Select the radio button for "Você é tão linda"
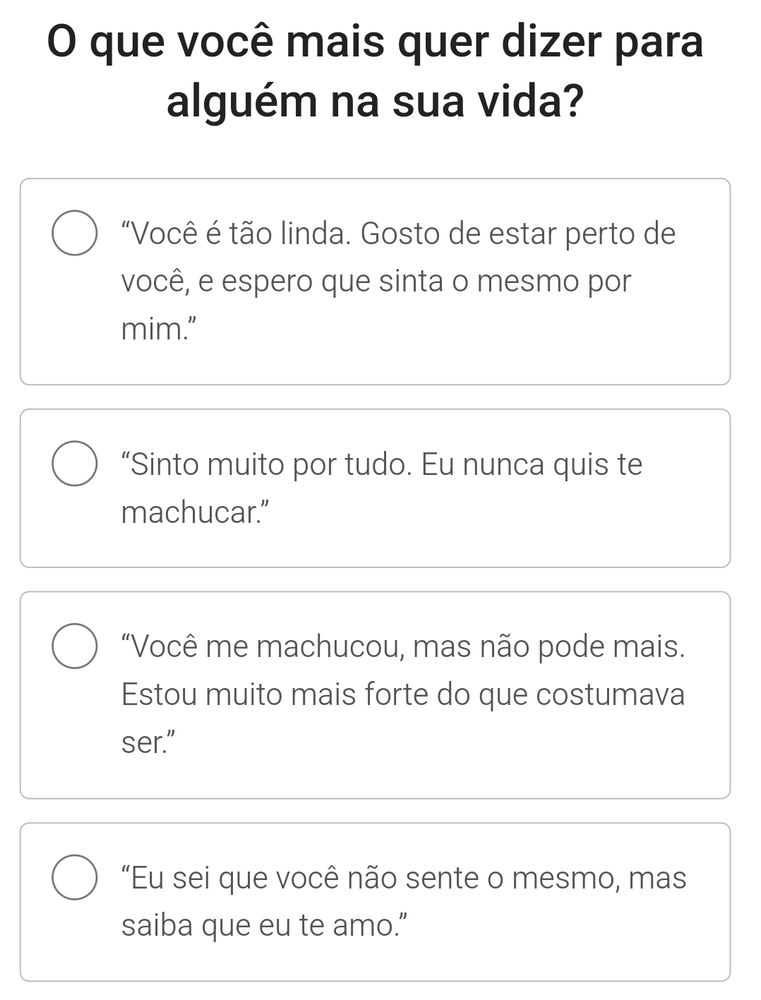This screenshot has width=761, height=1000. [75, 233]
